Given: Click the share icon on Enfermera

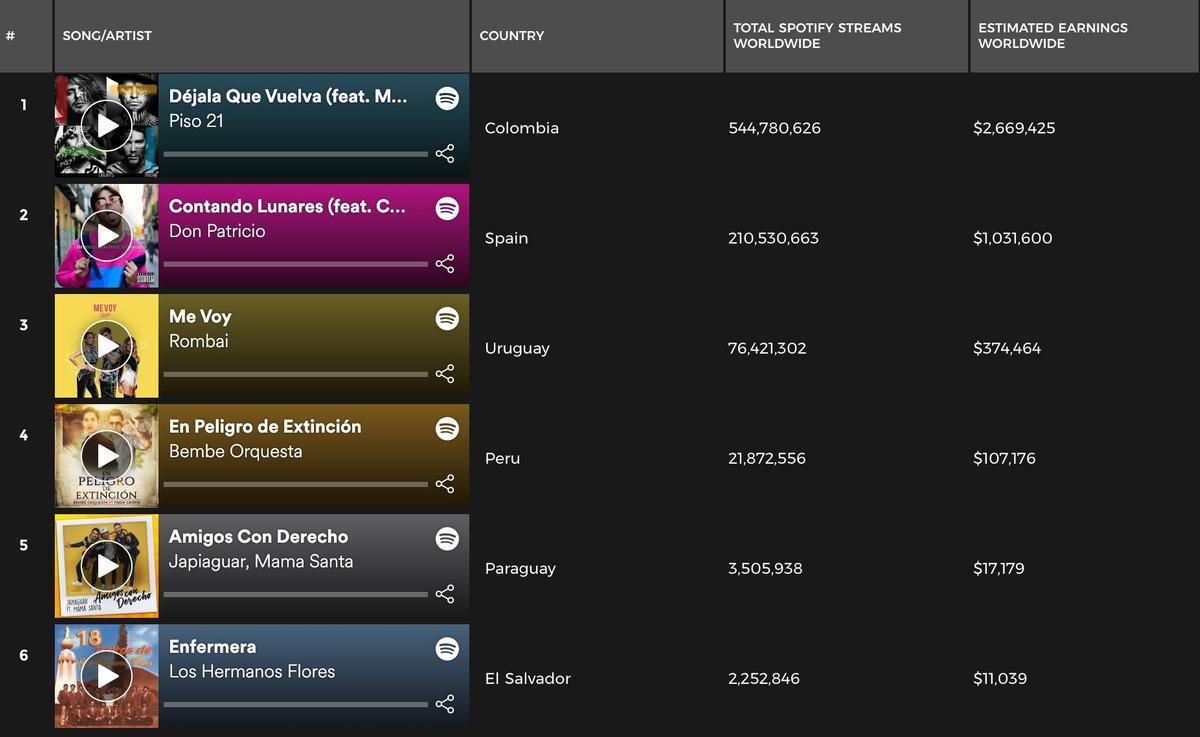Looking at the screenshot, I should click(444, 704).
